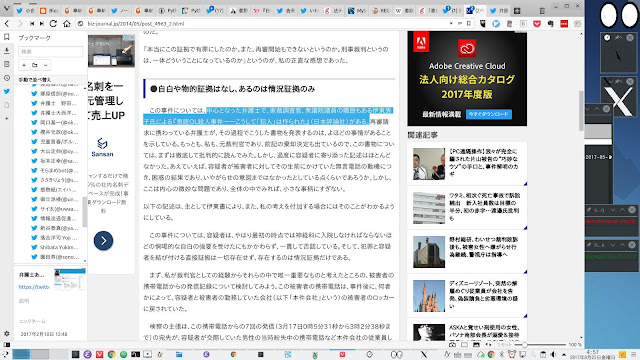640x360 pixels.
Task: Toggle the side panel visibility
Action: (7, 344)
